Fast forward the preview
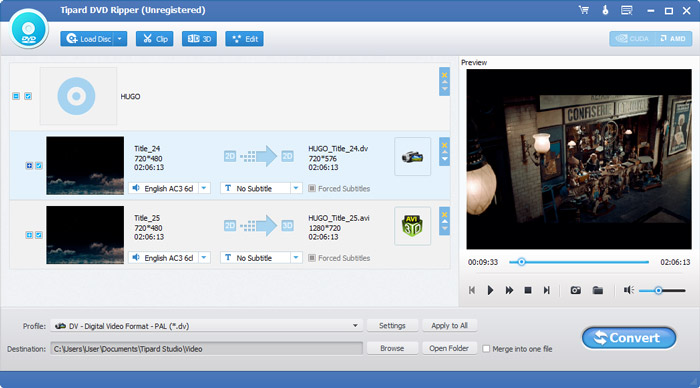700x388 pixels. coord(509,290)
